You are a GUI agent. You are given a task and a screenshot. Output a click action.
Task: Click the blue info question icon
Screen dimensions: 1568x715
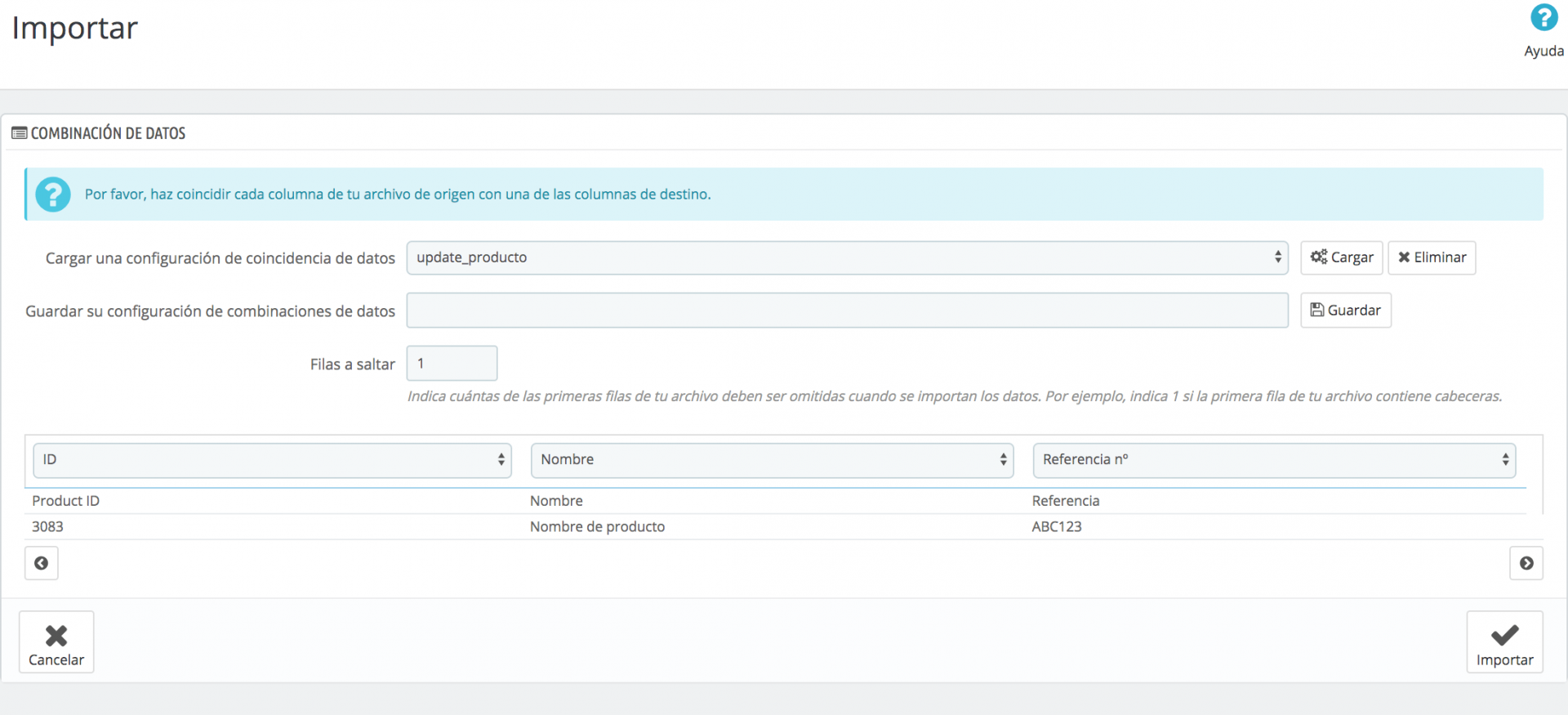53,194
